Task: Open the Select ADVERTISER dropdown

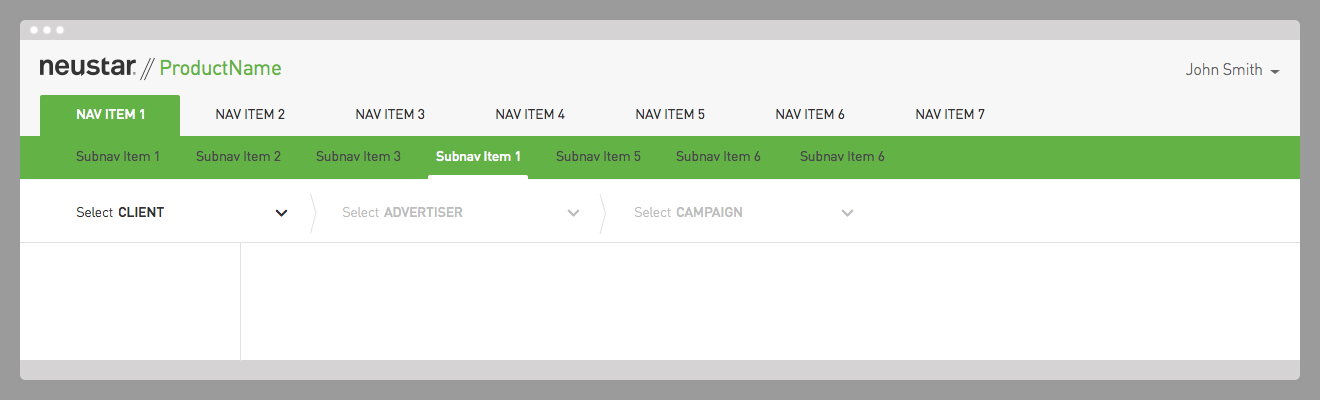Action: tap(460, 213)
